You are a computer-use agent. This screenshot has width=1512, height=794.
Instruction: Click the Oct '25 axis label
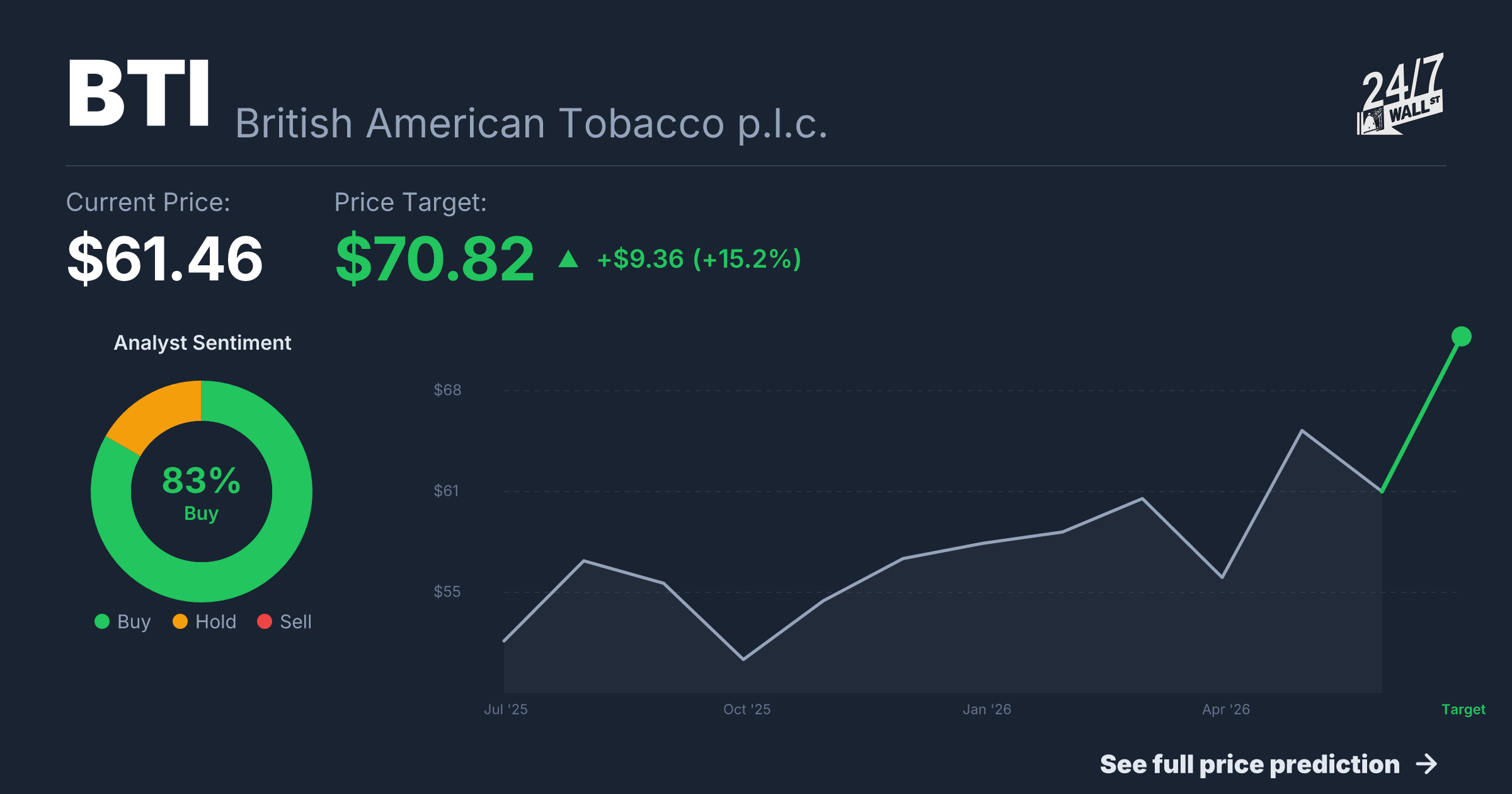(x=747, y=710)
